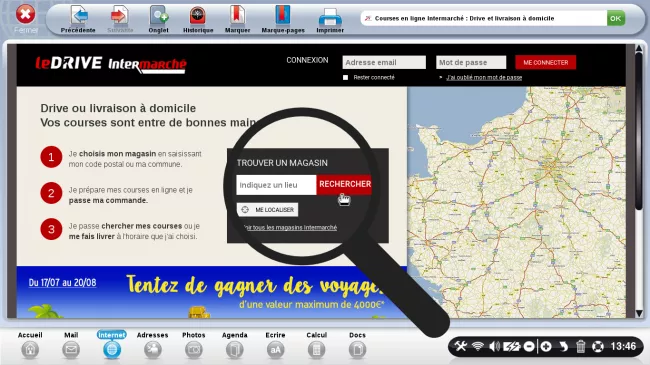Click the ME LOCALISER button
The width and height of the screenshot is (650, 365).
(267, 210)
